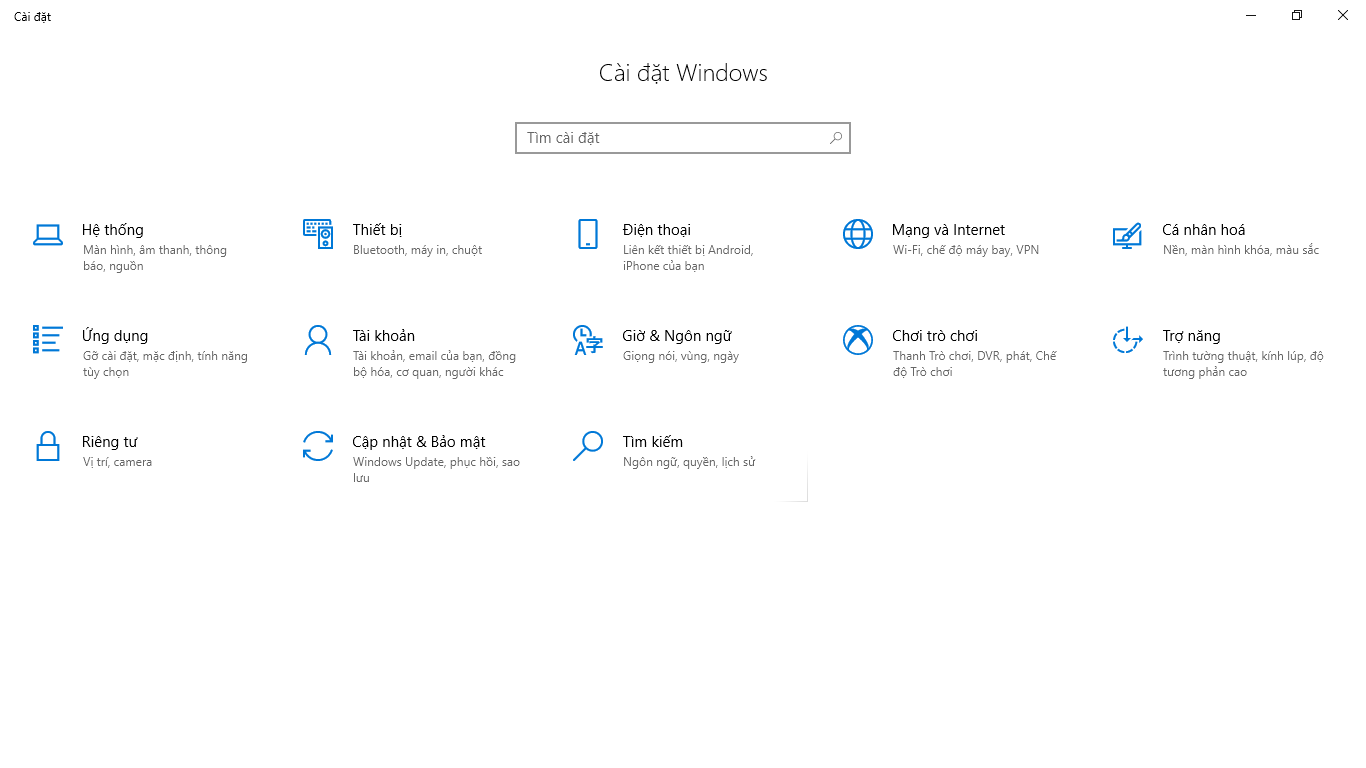
Task: Click the Tìm kiếm magnifier category icon
Action: [588, 446]
